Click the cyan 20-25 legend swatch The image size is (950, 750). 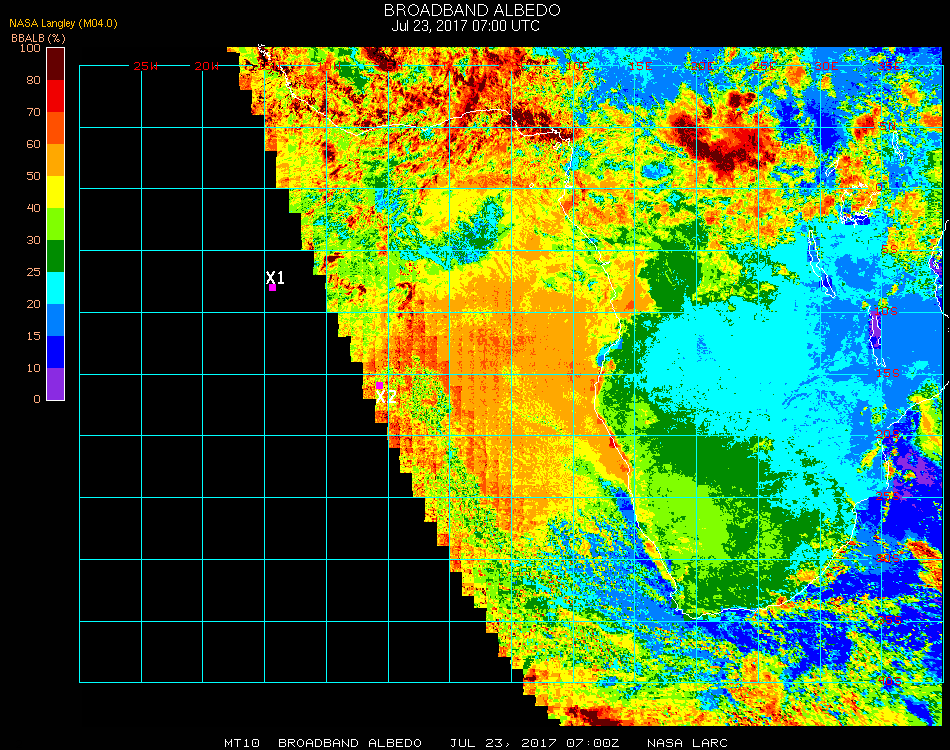(55, 288)
